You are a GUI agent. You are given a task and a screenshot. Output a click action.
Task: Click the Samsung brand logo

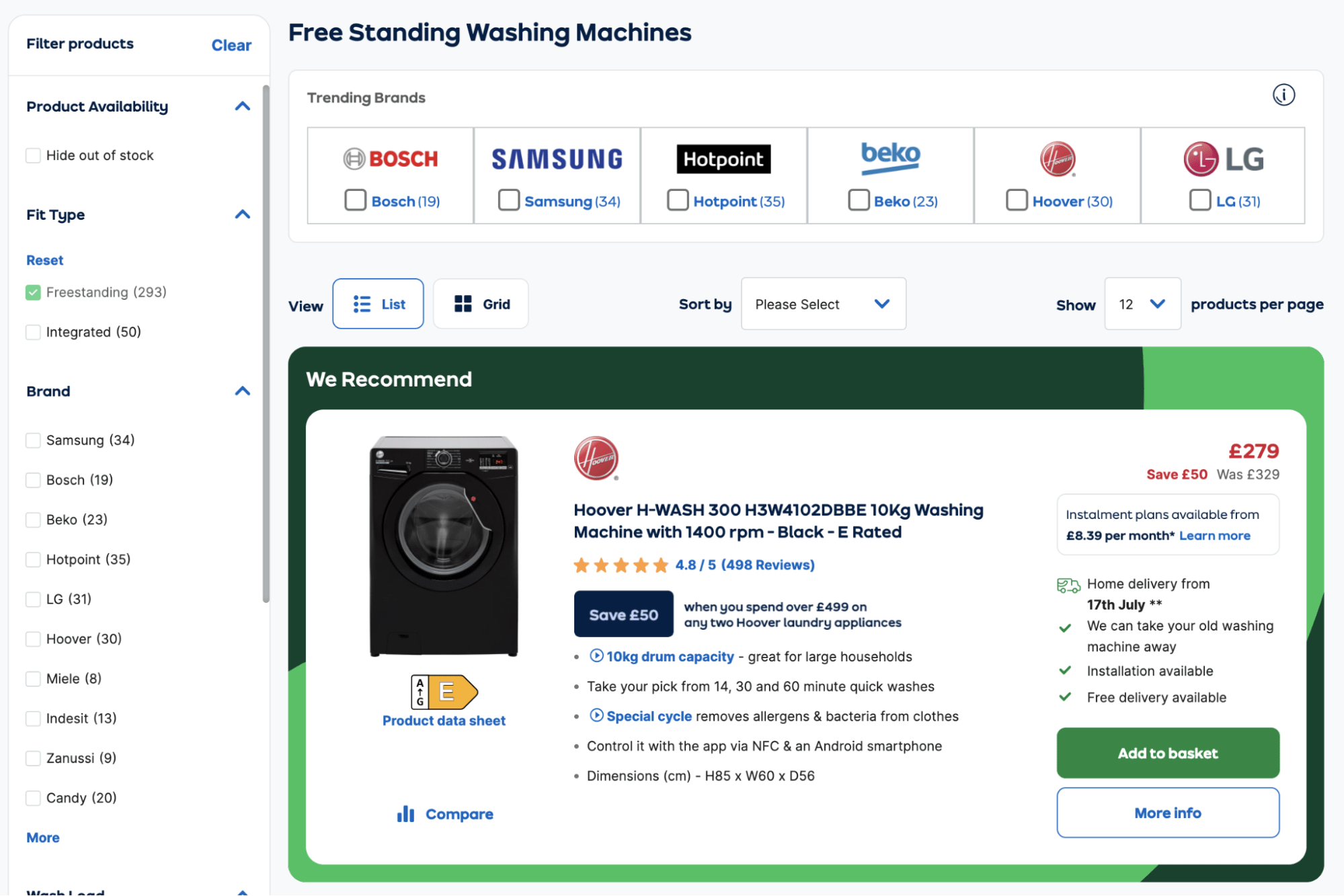[x=557, y=159]
